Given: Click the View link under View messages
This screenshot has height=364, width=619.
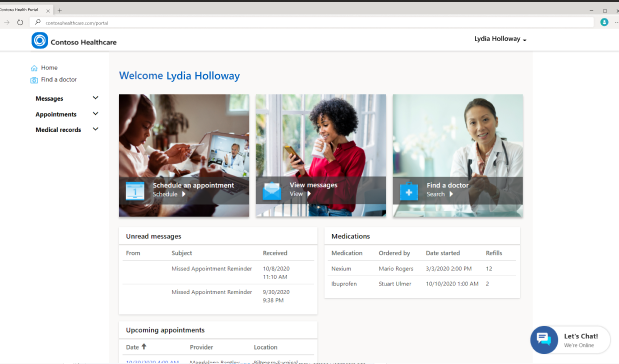Looking at the screenshot, I should (300, 194).
